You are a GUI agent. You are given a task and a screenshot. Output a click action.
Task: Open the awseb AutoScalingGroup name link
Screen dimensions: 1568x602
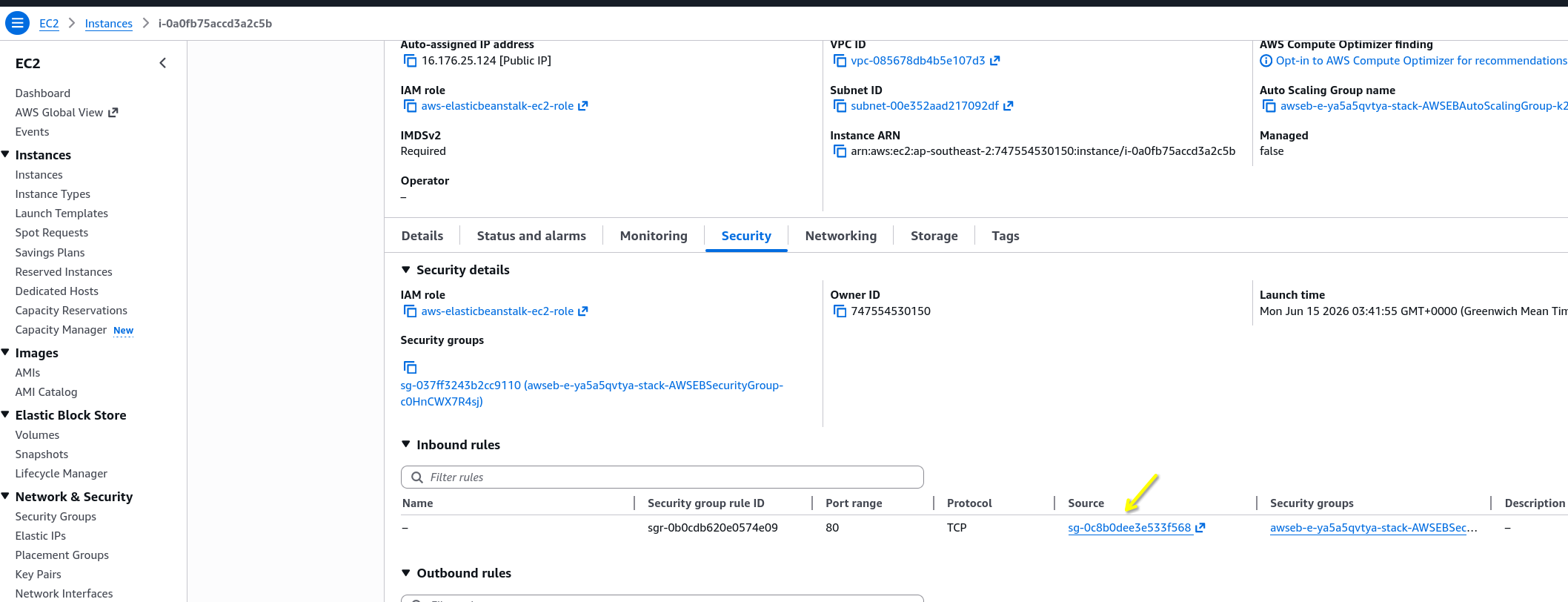(x=1424, y=106)
